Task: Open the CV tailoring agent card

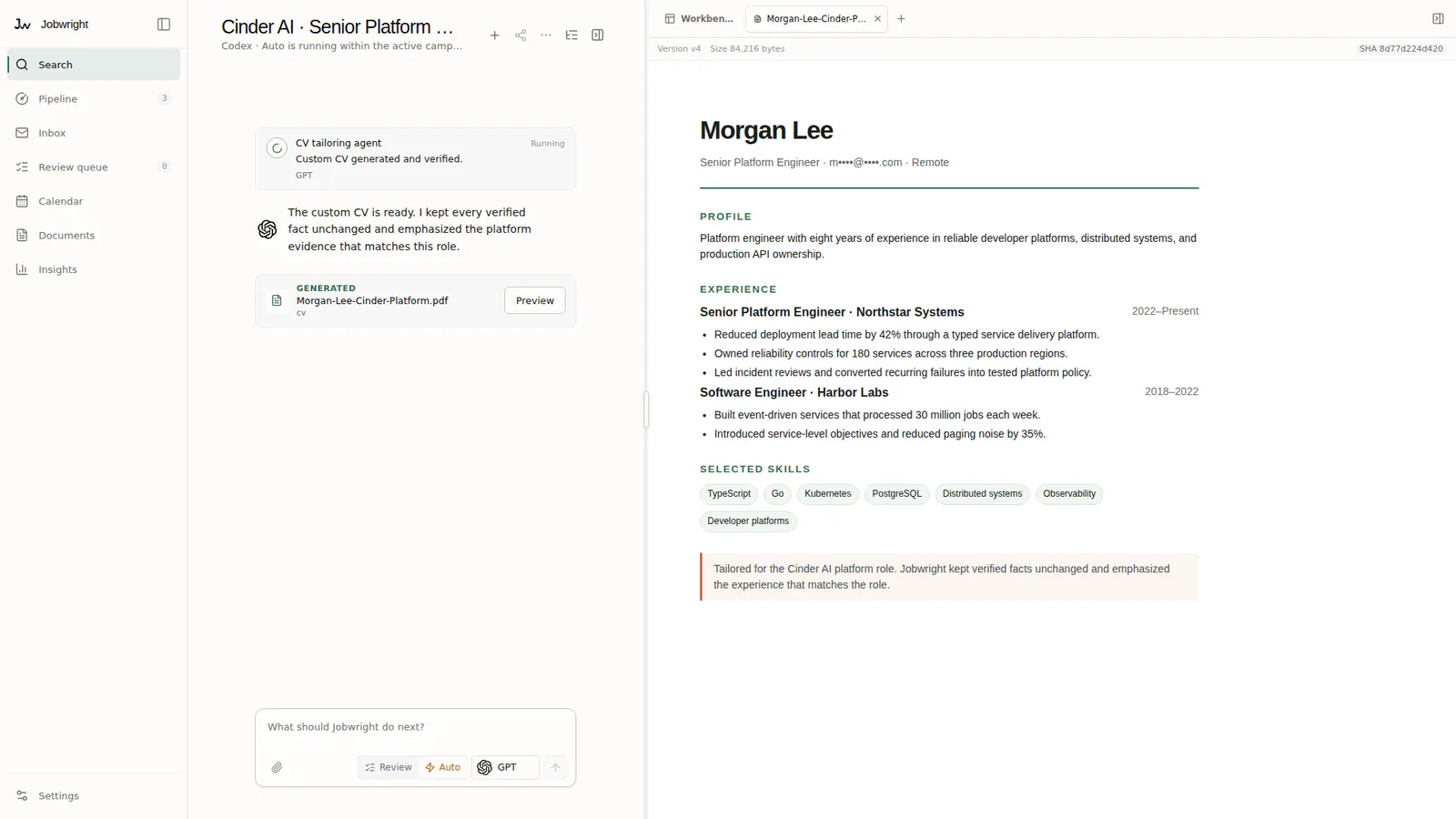Action: pos(415,158)
